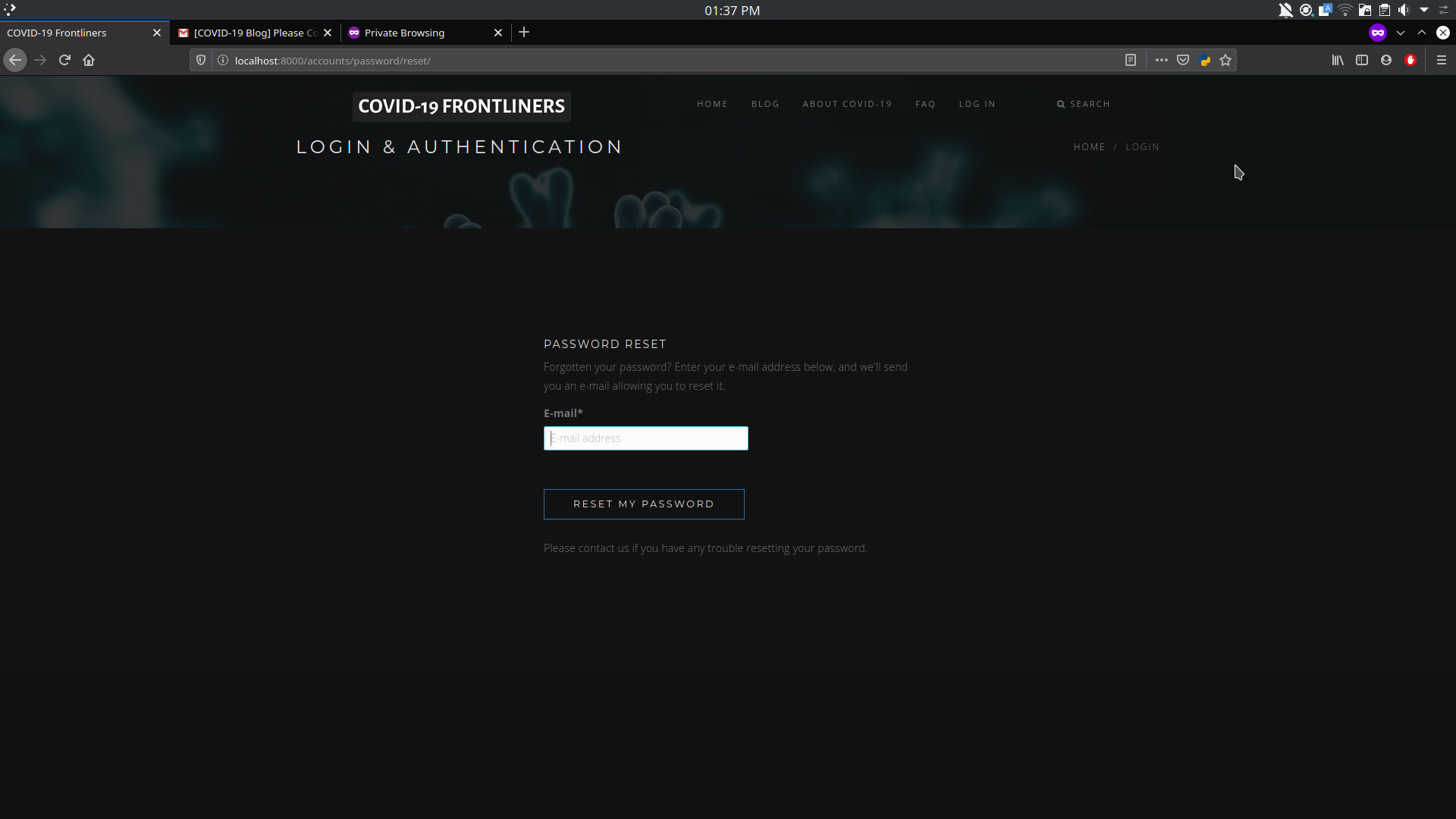1456x819 pixels.
Task: Toggle Reader View icon in address bar
Action: click(1130, 60)
